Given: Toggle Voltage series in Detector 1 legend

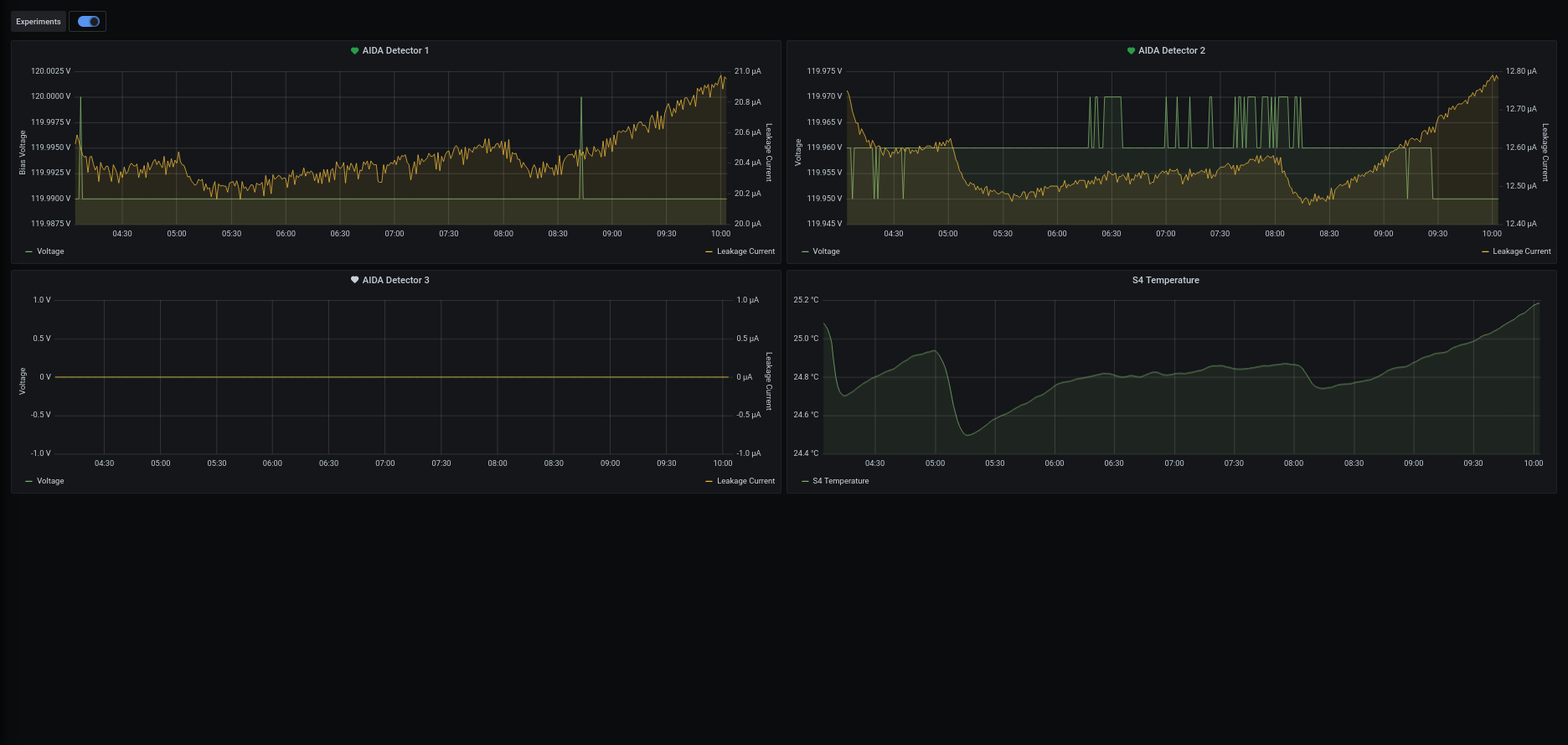Looking at the screenshot, I should click(50, 251).
